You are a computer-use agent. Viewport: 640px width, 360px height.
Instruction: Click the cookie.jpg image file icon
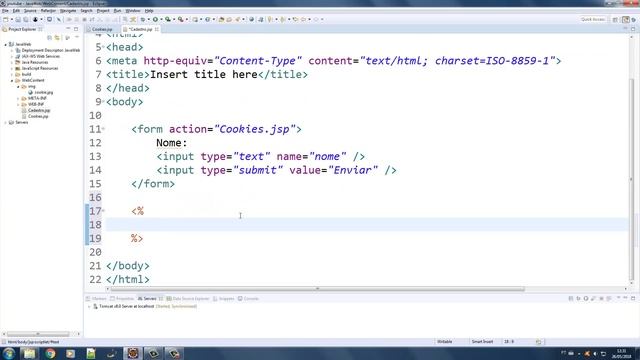30,93
